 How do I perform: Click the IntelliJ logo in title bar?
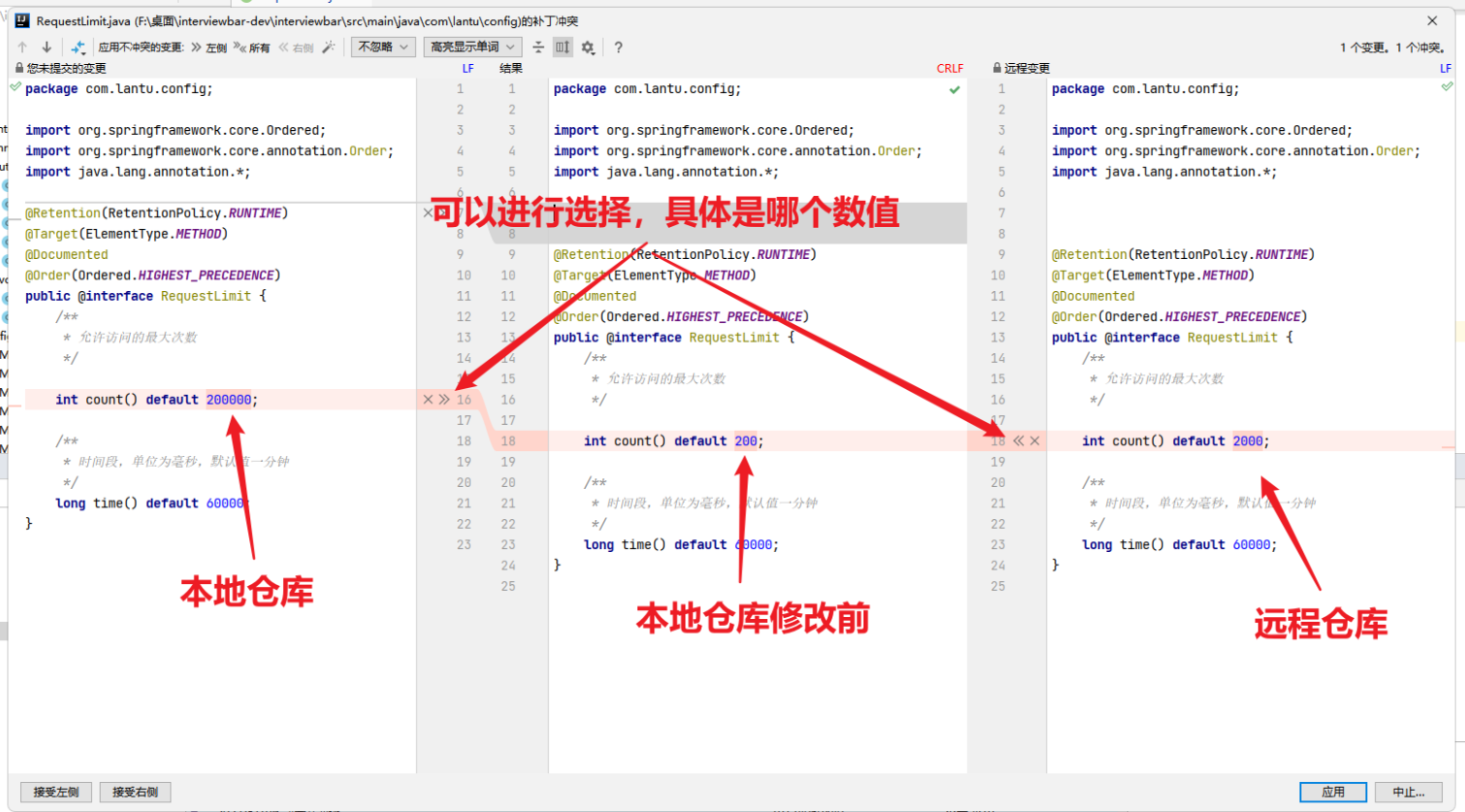point(22,20)
